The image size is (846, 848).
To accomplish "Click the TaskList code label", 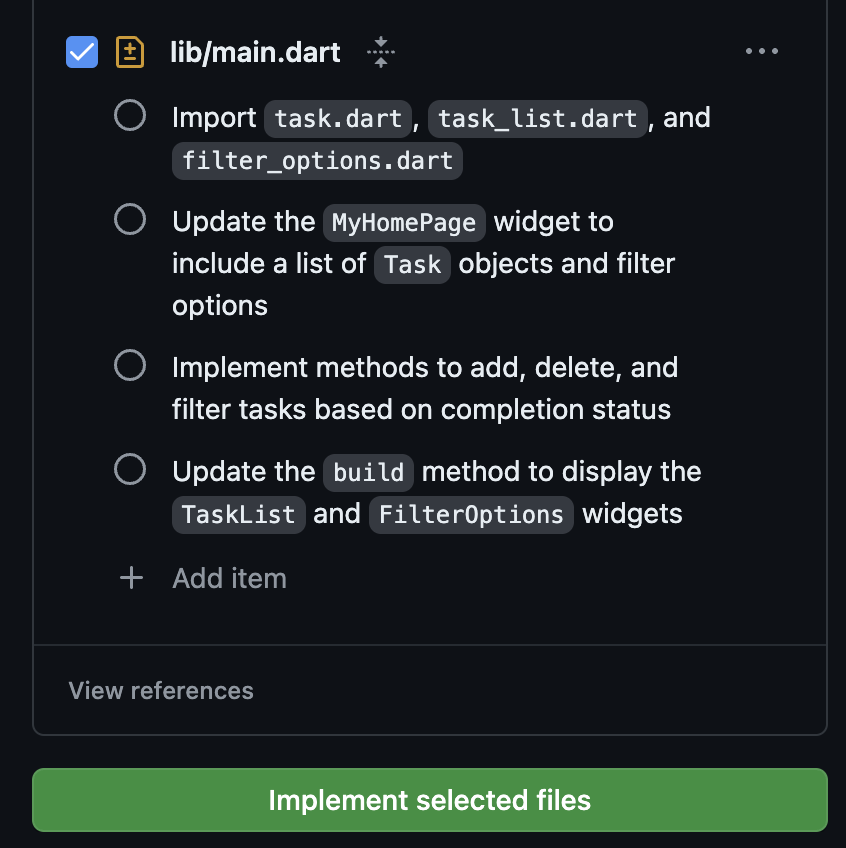I will [x=239, y=515].
